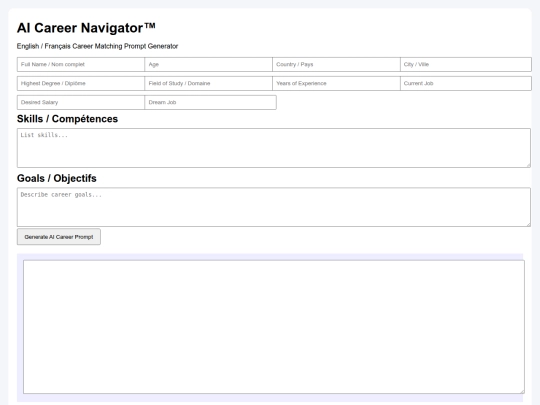Click the Field of Study / Domaine input
Viewport: 540px width, 405px height.
[209, 83]
